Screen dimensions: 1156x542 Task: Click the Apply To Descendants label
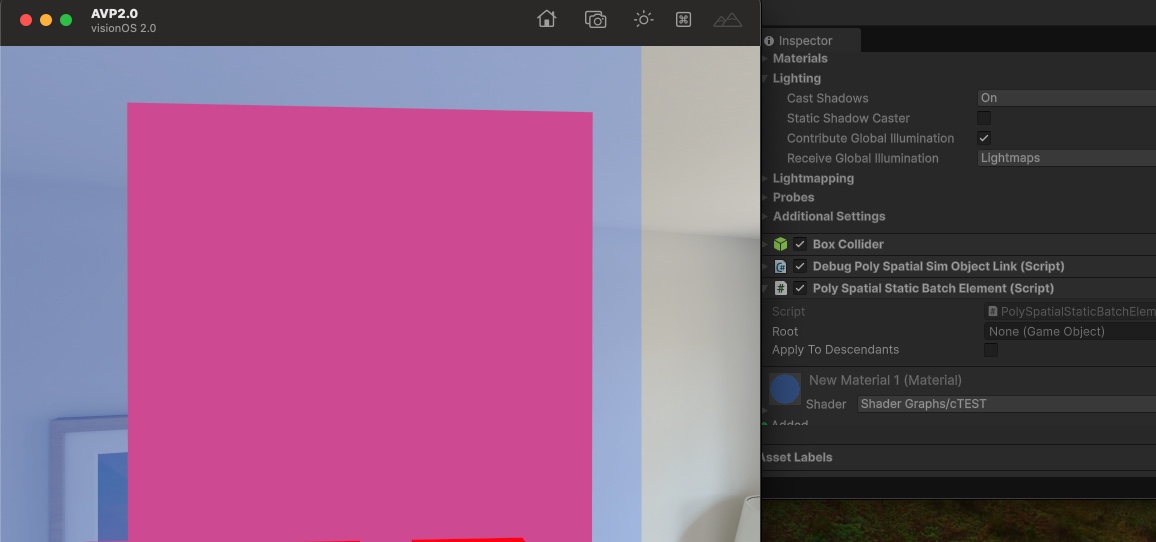835,350
